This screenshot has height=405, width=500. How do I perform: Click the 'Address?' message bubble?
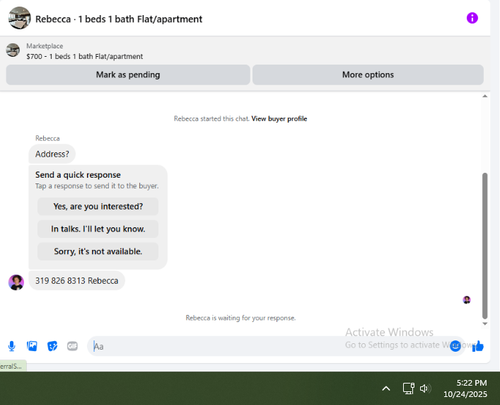click(x=52, y=154)
